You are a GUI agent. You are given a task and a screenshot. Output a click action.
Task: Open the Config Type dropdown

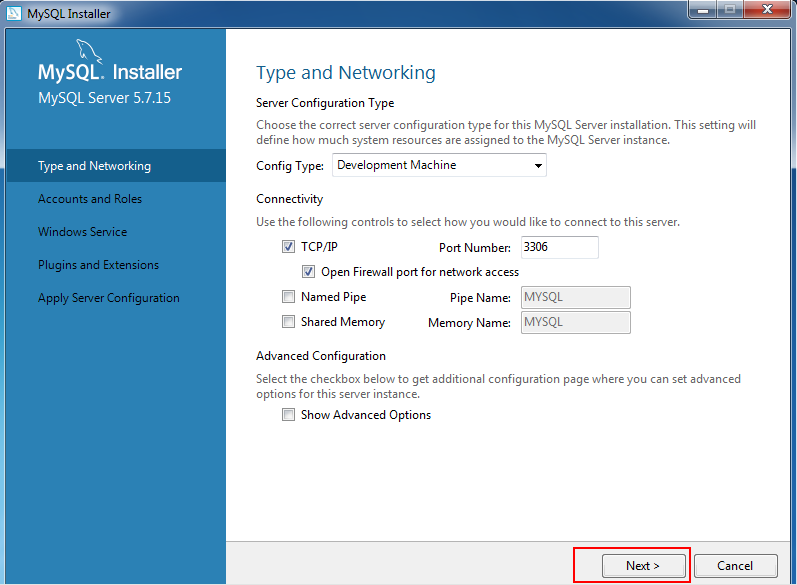(439, 165)
